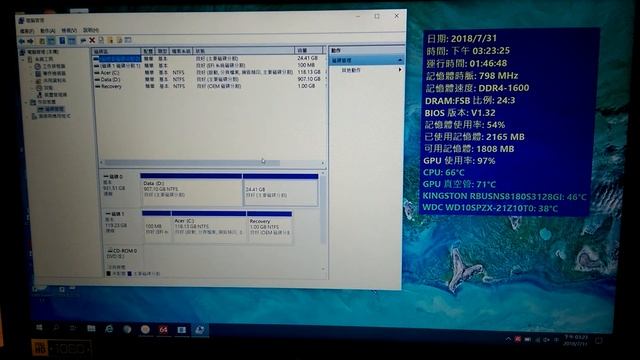The width and height of the screenshot is (640, 360).
Task: Click the blue Help icon in the toolbar
Action: [x=62, y=40]
